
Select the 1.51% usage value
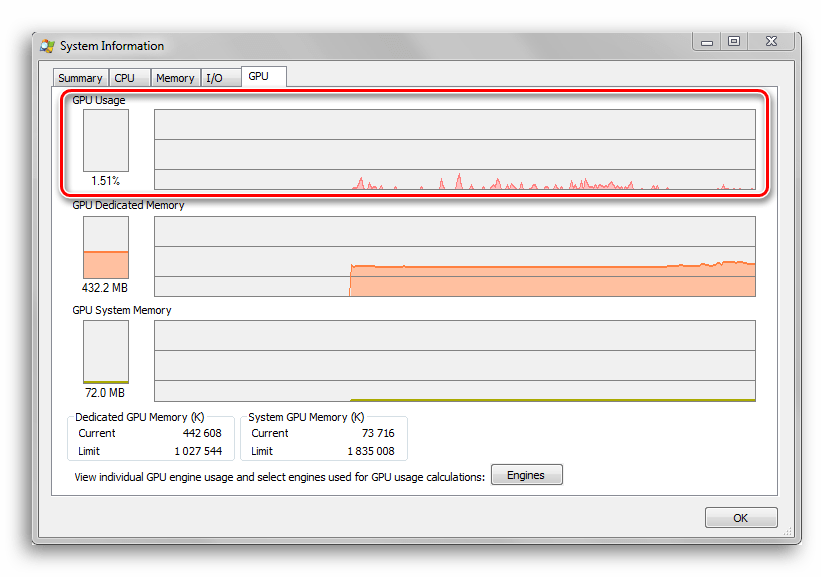pyautogui.click(x=105, y=181)
